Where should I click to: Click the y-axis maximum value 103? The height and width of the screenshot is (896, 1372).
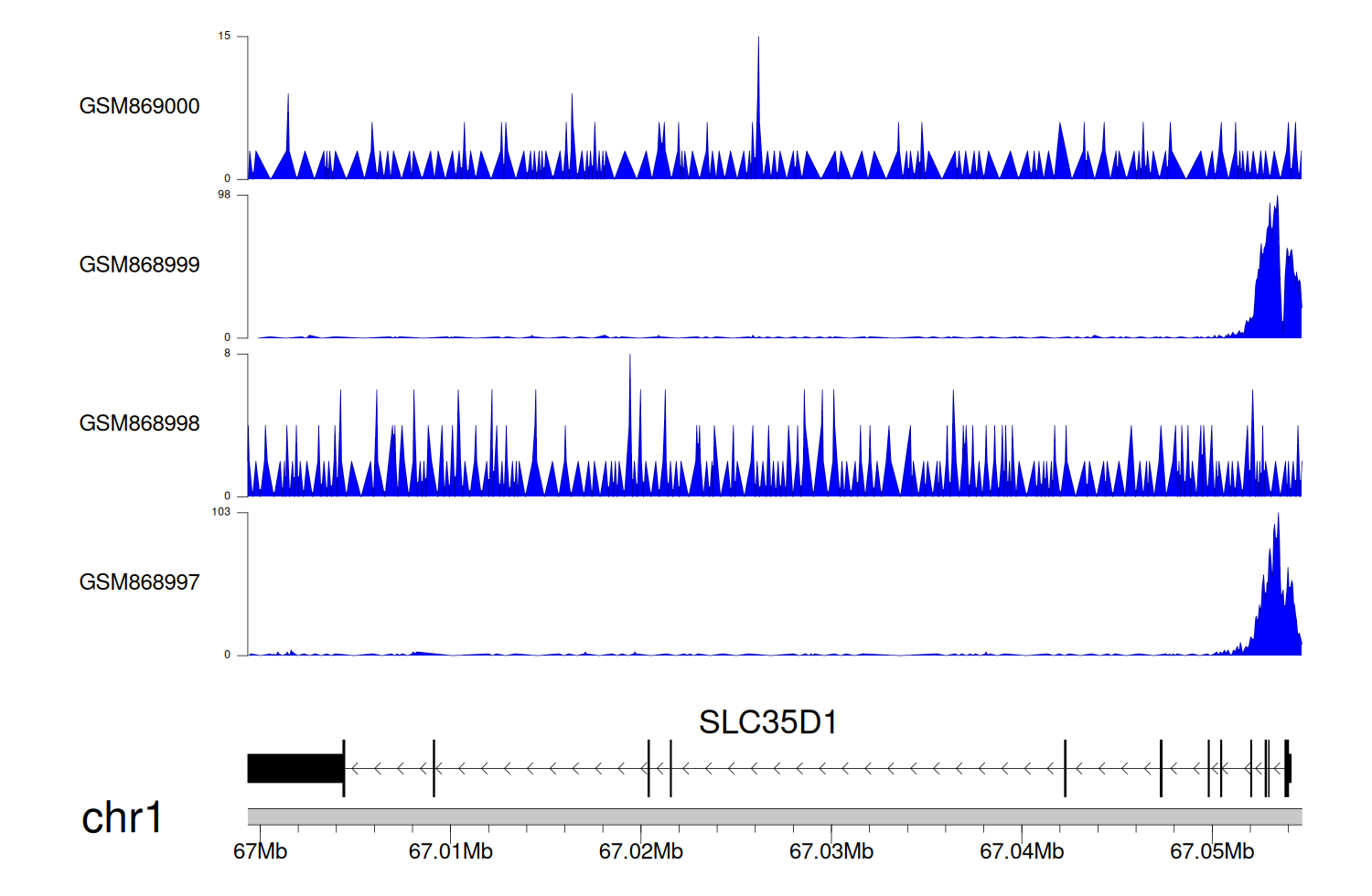tap(221, 512)
